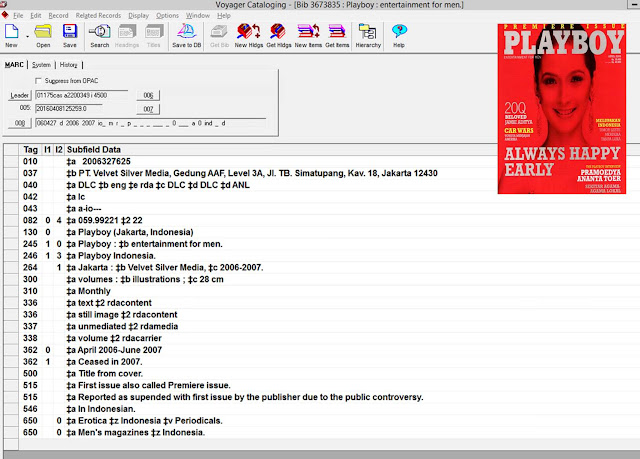Screen dimensions: 640x459
Task: Click the 130 Playboy (Jakarta, Indonesia) field
Action: pyautogui.click(x=130, y=233)
